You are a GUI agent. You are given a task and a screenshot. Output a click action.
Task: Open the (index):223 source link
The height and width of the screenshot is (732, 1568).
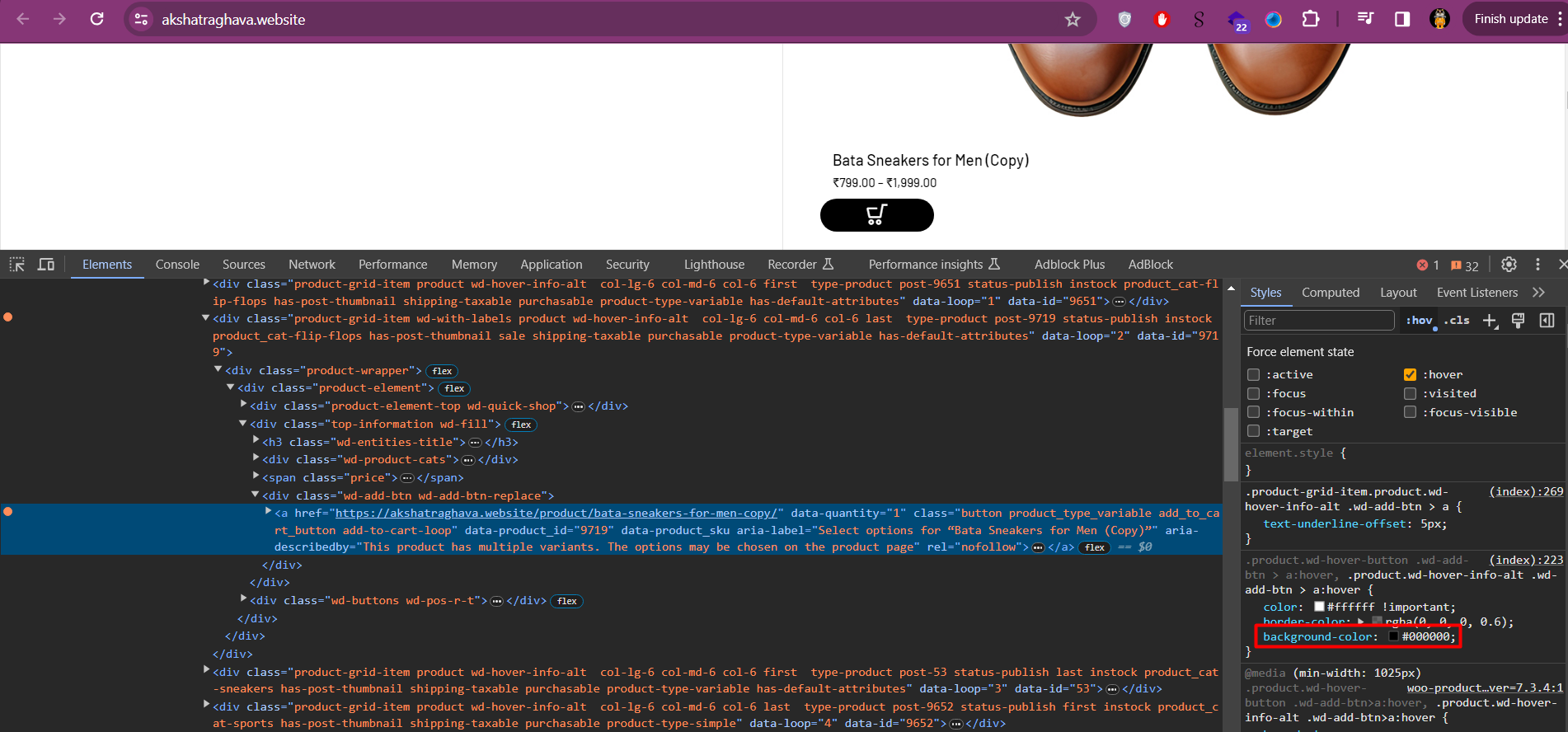tap(1526, 560)
